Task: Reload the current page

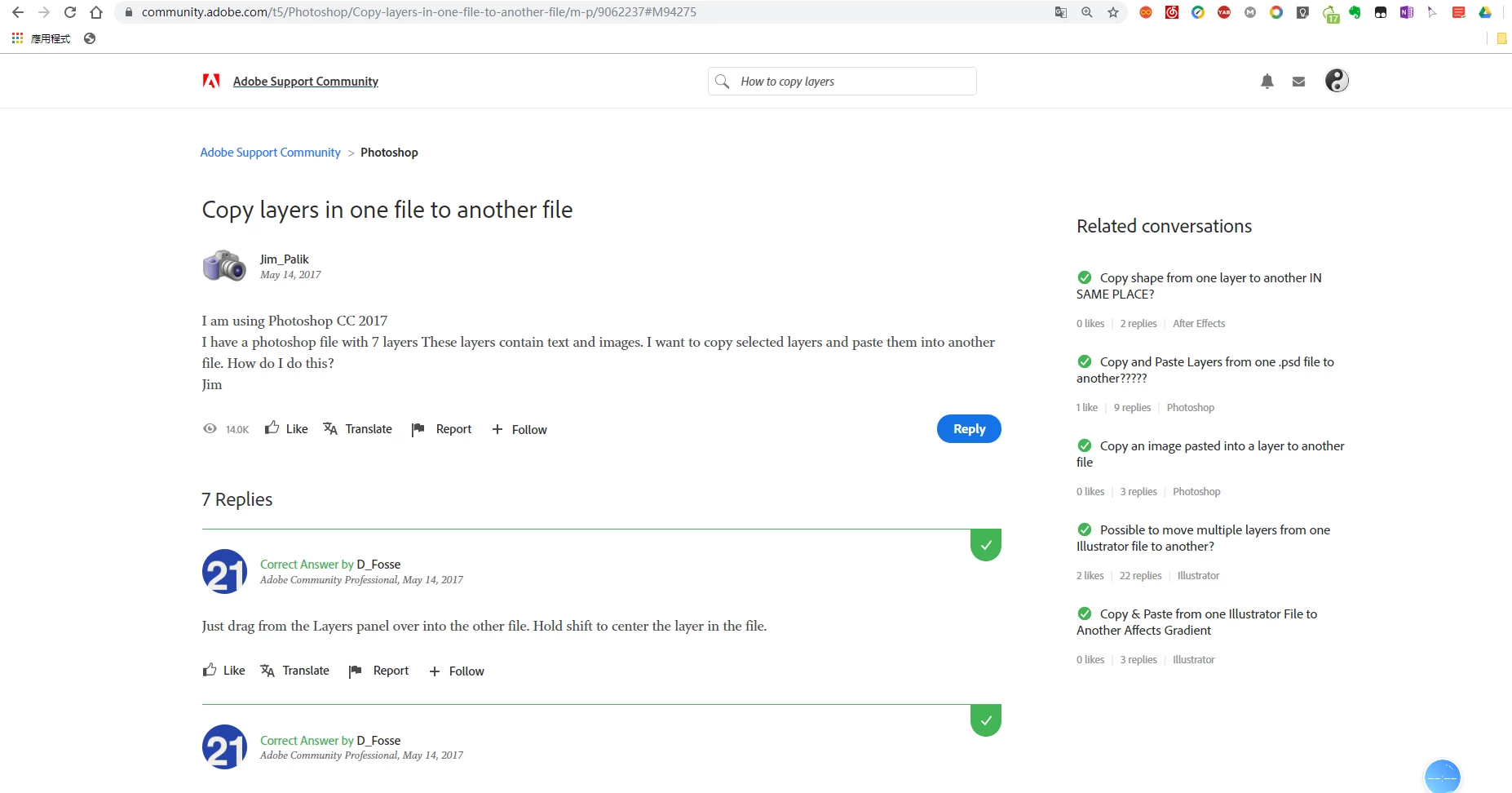Action: click(x=70, y=12)
